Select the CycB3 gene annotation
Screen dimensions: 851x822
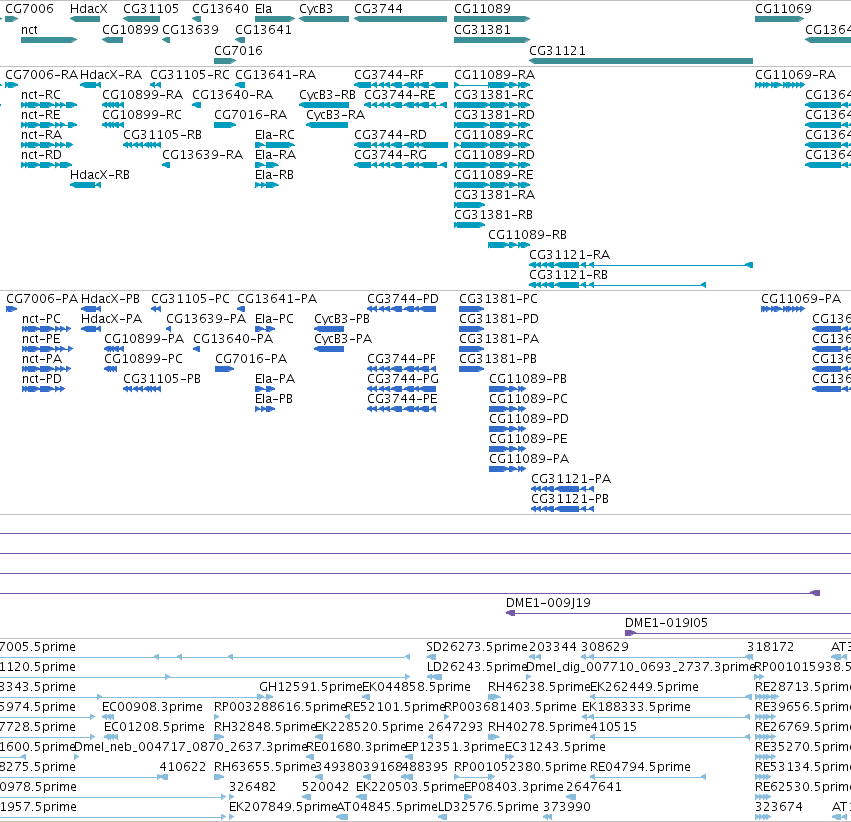[324, 19]
